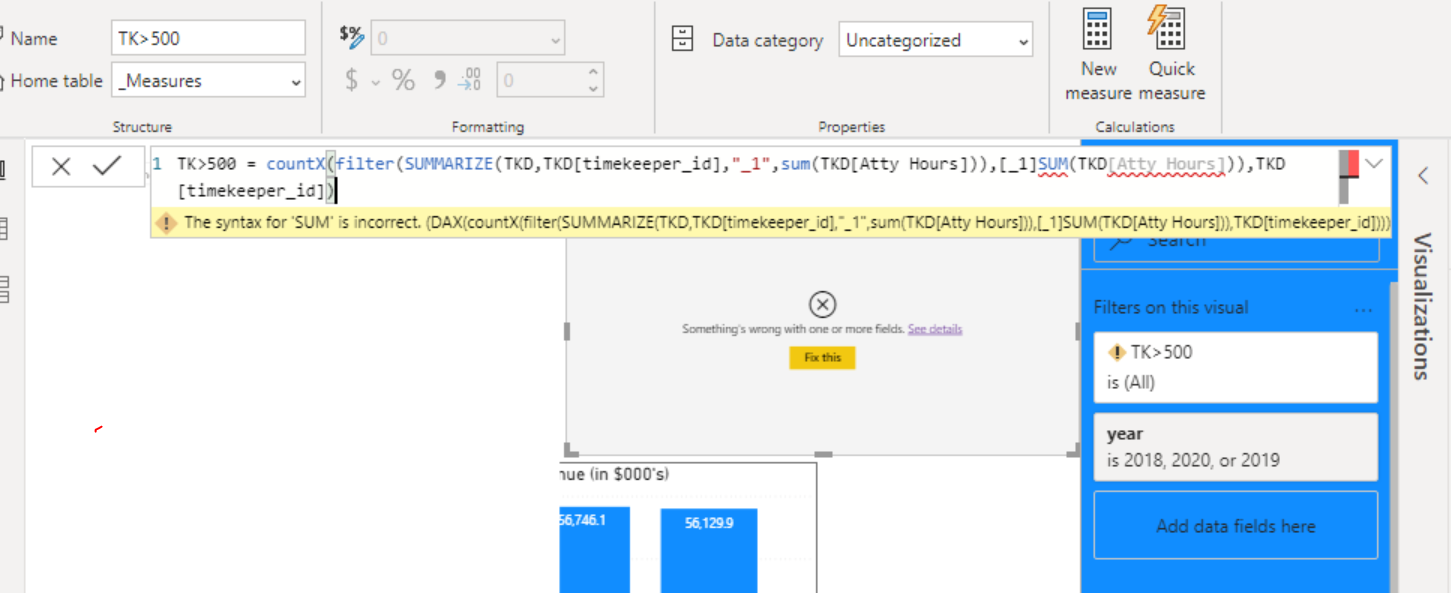Click the New measure calculator icon
This screenshot has height=593, width=1451.
[x=1098, y=30]
